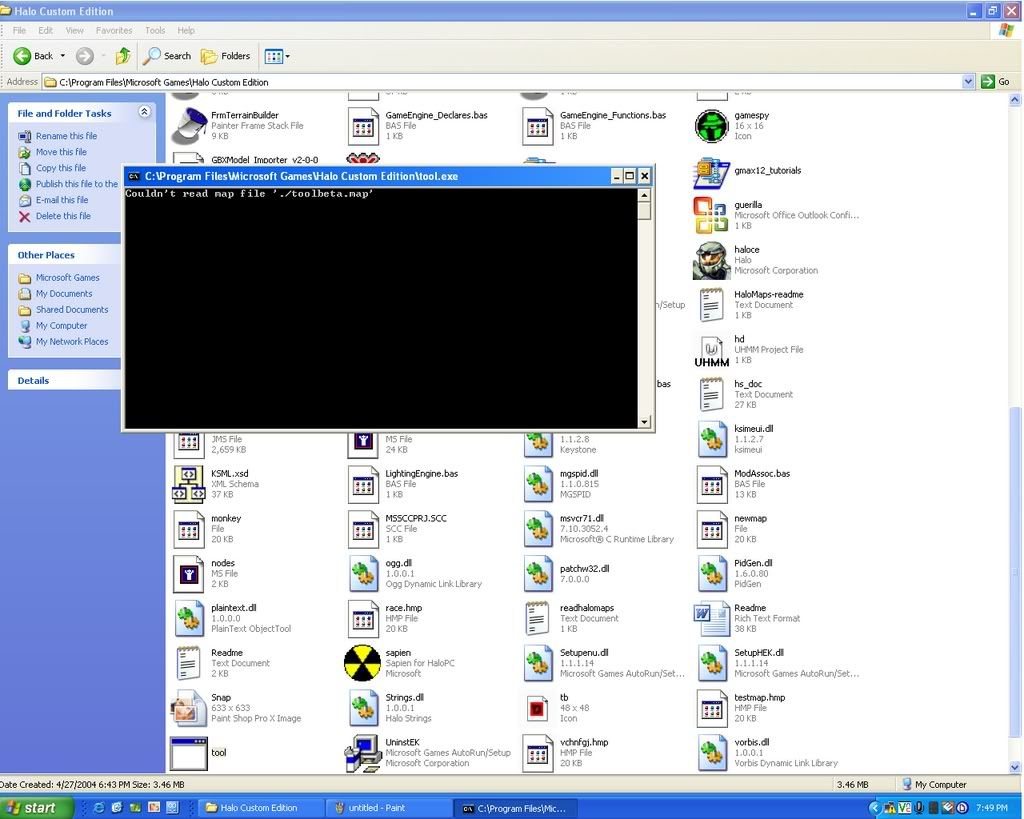Select the guerilla application icon

click(x=711, y=215)
